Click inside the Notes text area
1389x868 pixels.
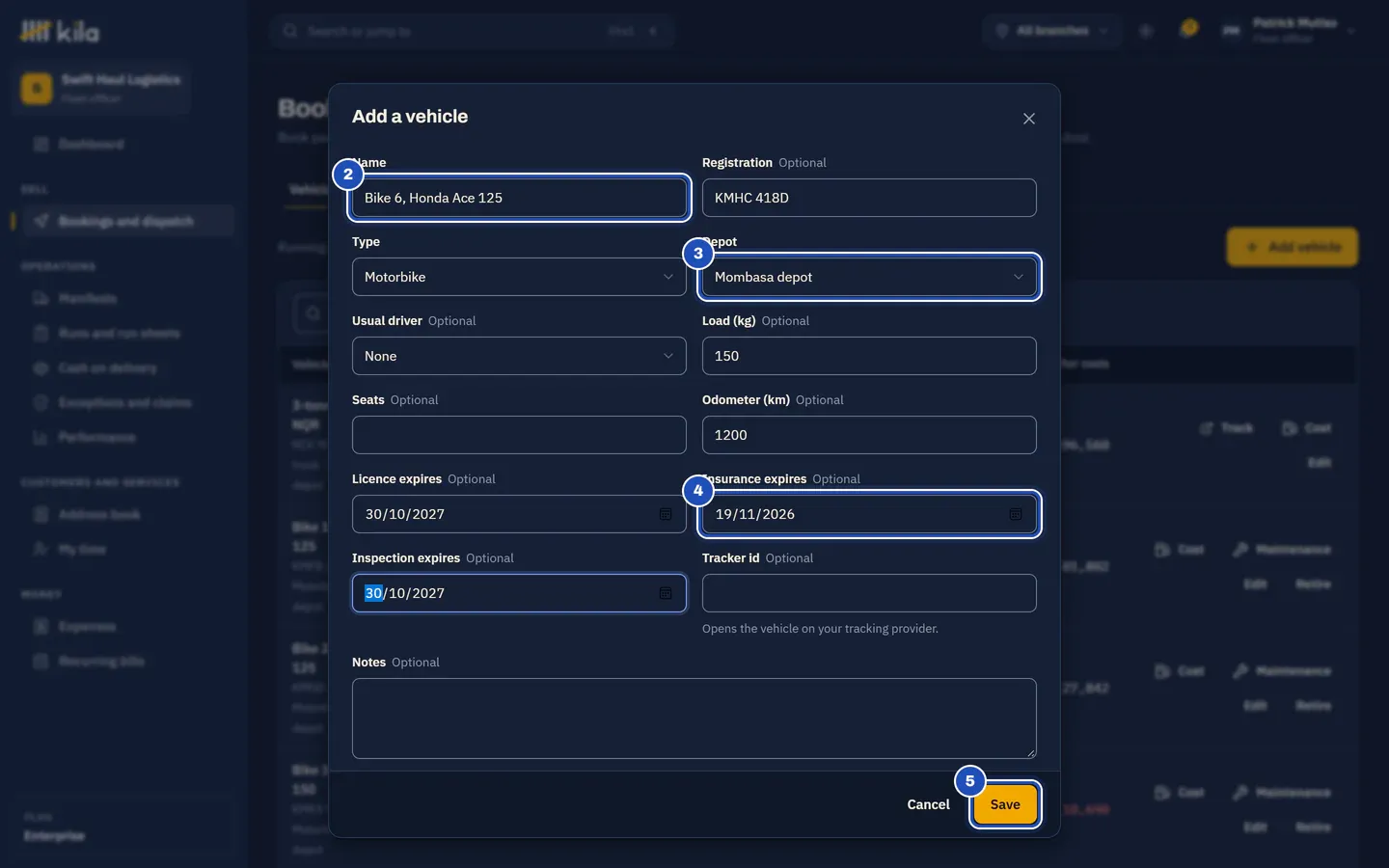[694, 719]
